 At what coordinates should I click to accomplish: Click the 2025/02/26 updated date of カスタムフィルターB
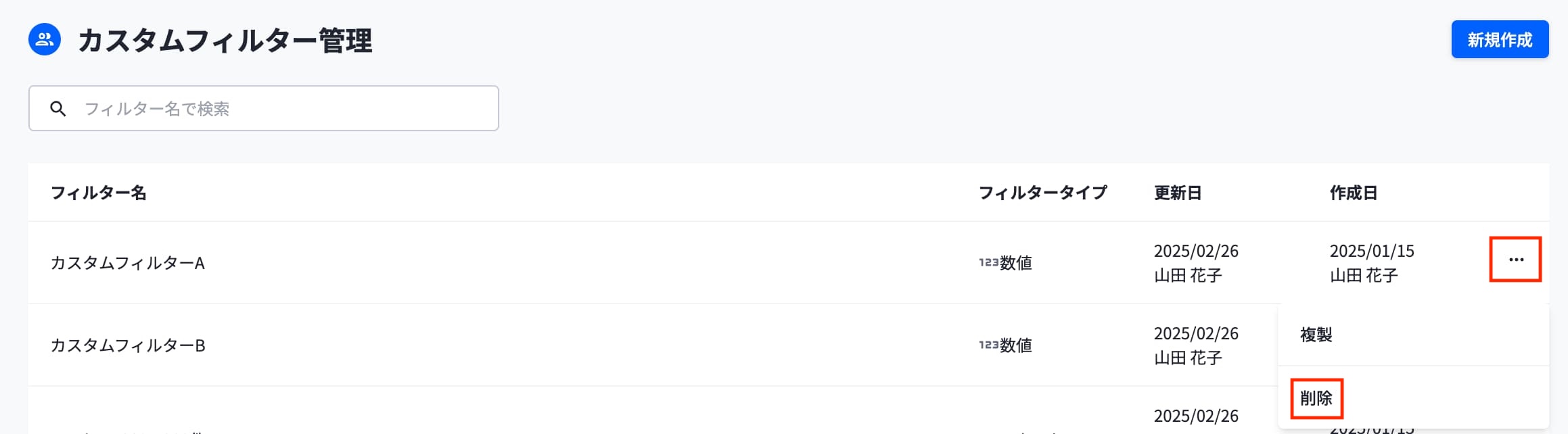1196,334
